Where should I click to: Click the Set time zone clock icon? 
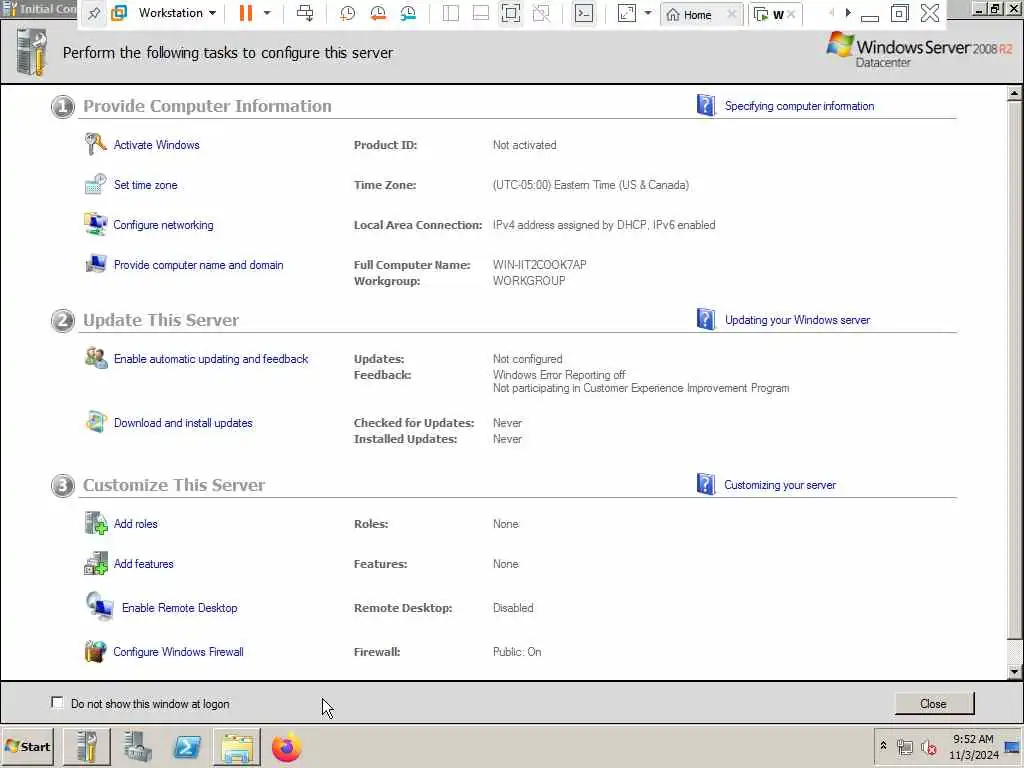95,184
